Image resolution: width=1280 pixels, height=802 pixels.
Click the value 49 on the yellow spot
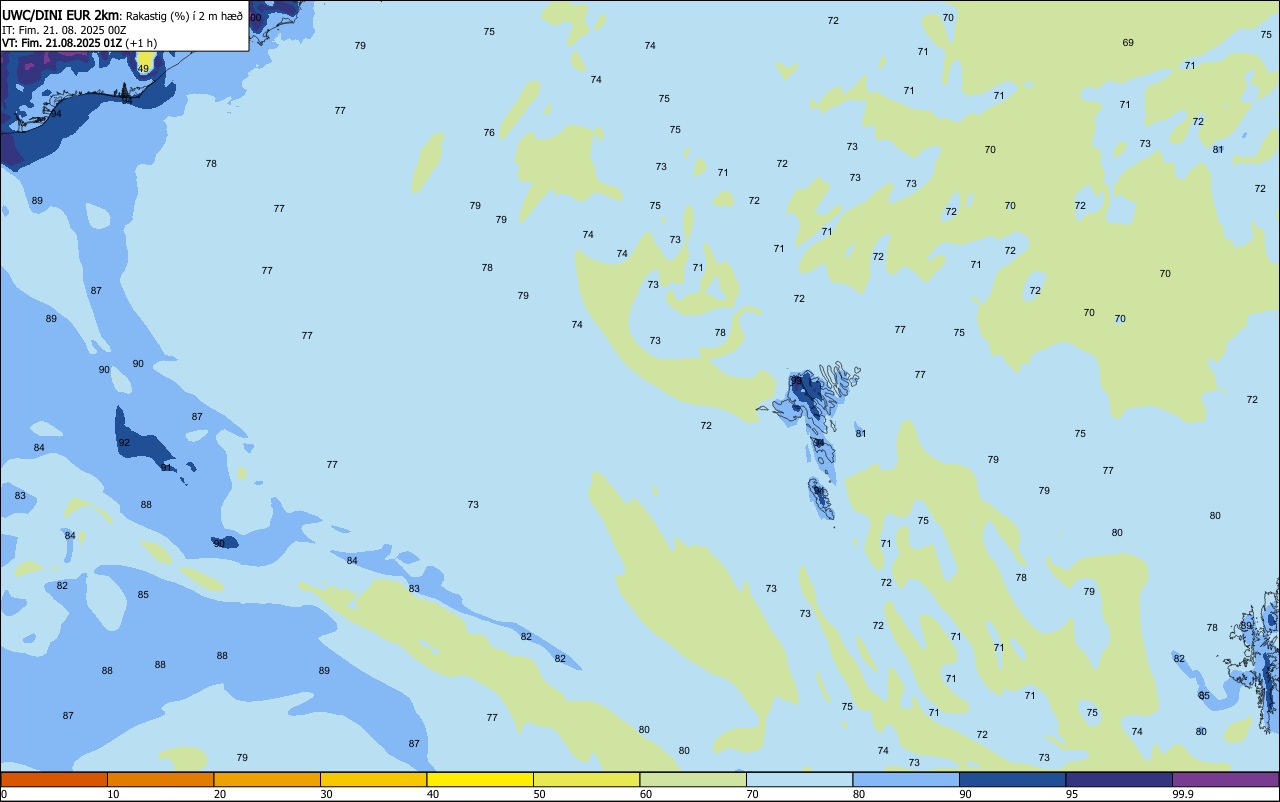pos(143,69)
